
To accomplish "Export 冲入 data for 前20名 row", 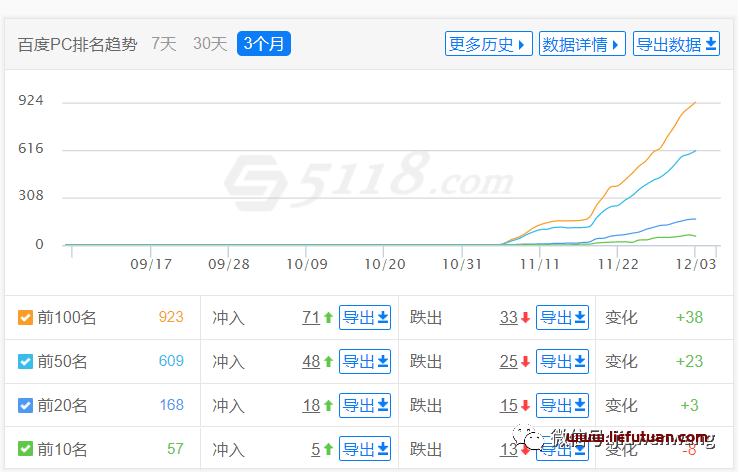I will (x=365, y=405).
